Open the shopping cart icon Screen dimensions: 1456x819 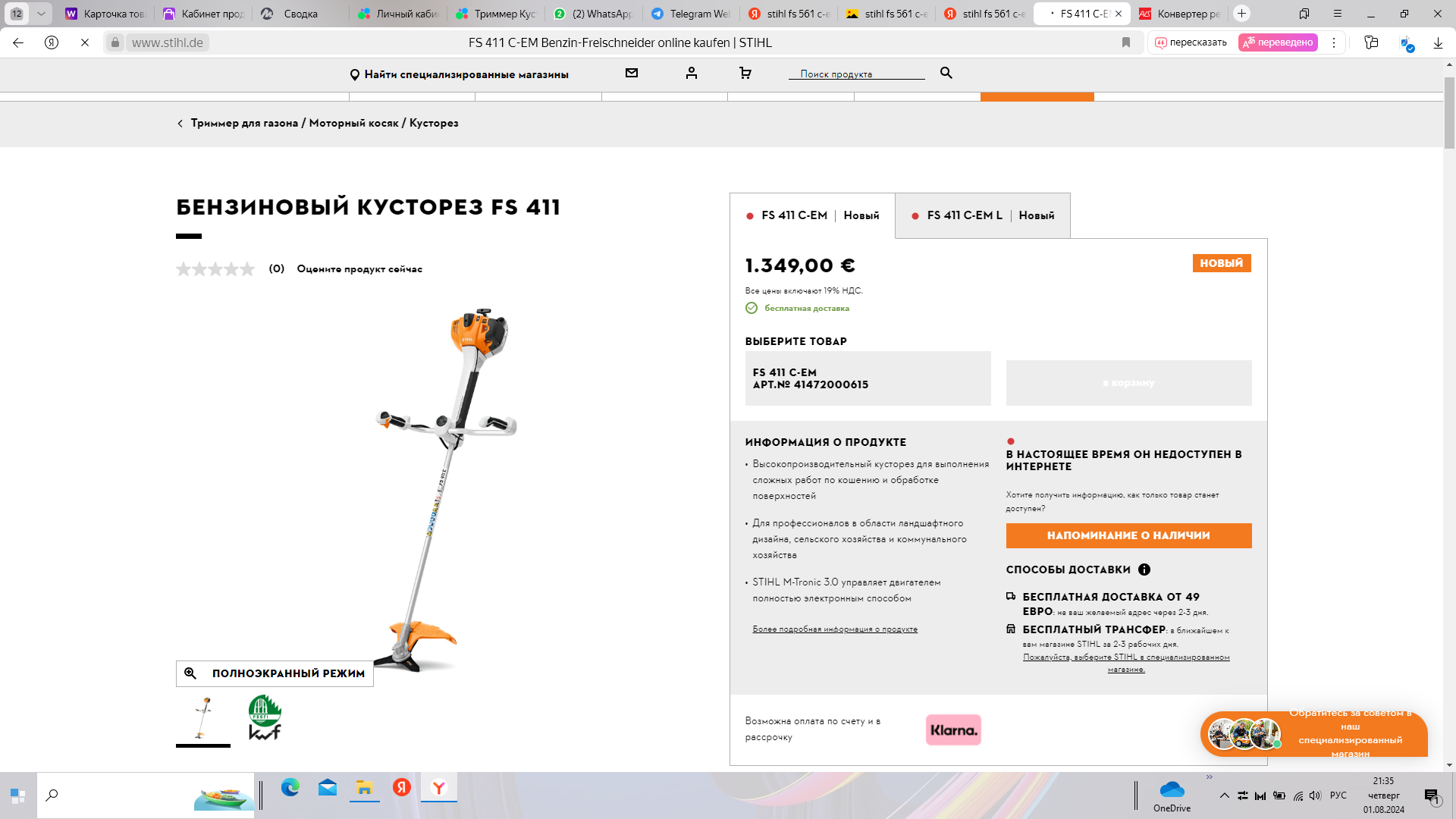pos(745,74)
